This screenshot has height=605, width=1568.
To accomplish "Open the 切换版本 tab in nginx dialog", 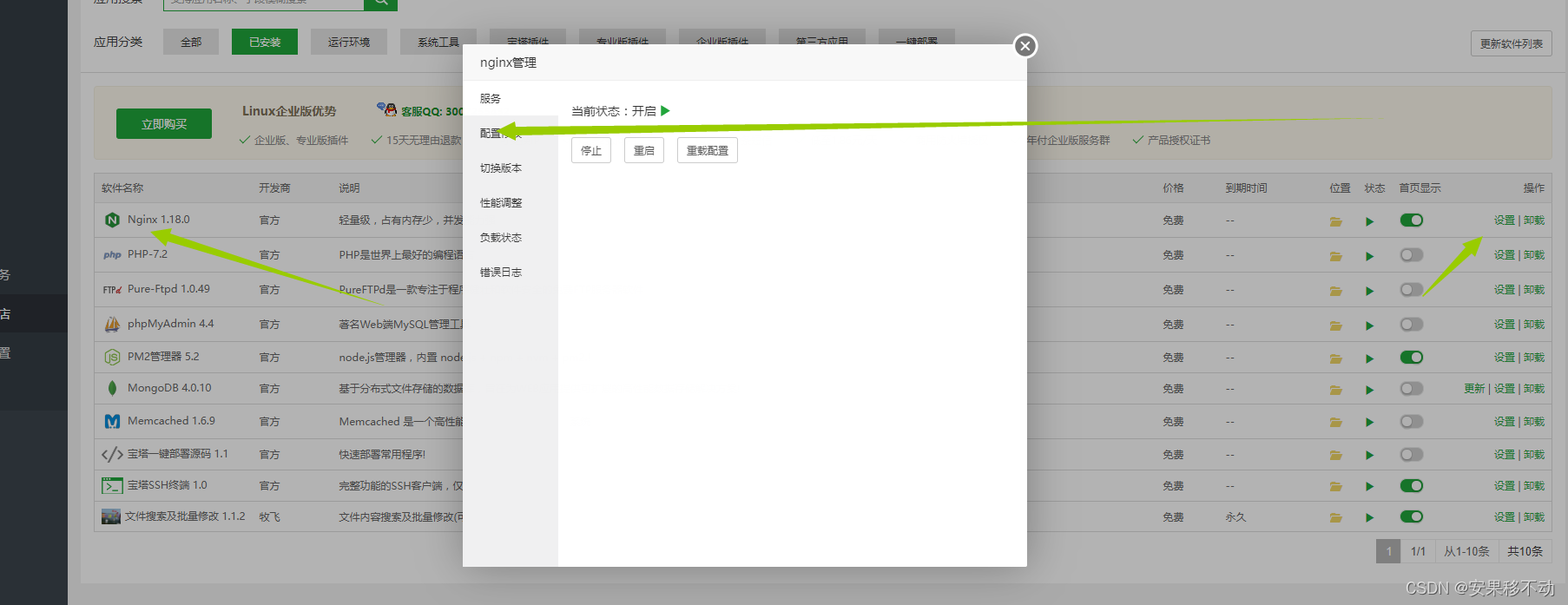I will point(511,168).
